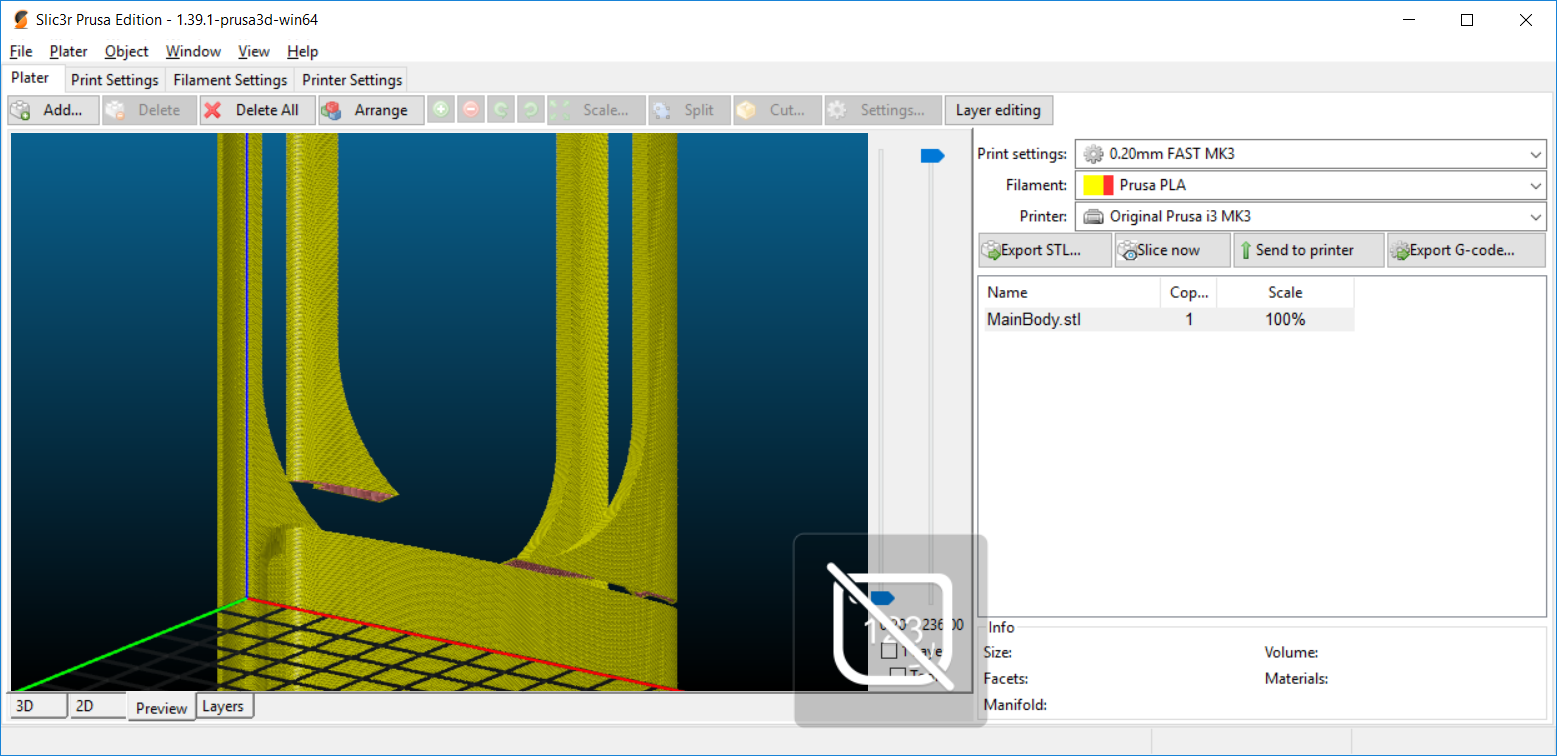Click the Export STL... button
Screen dimensions: 1557x756
[x=1044, y=250]
